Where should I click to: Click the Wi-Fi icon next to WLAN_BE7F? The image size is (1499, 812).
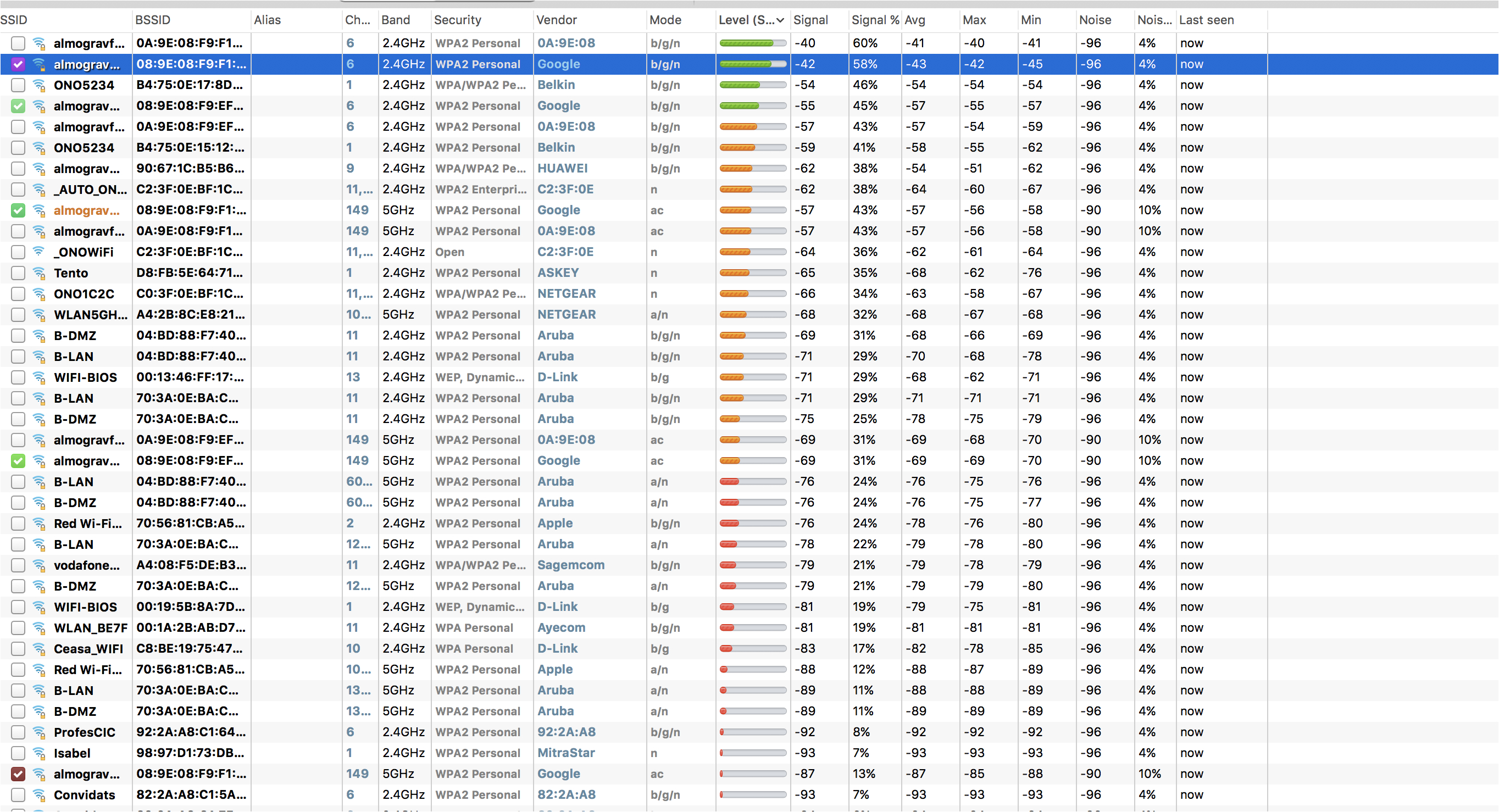(x=39, y=628)
